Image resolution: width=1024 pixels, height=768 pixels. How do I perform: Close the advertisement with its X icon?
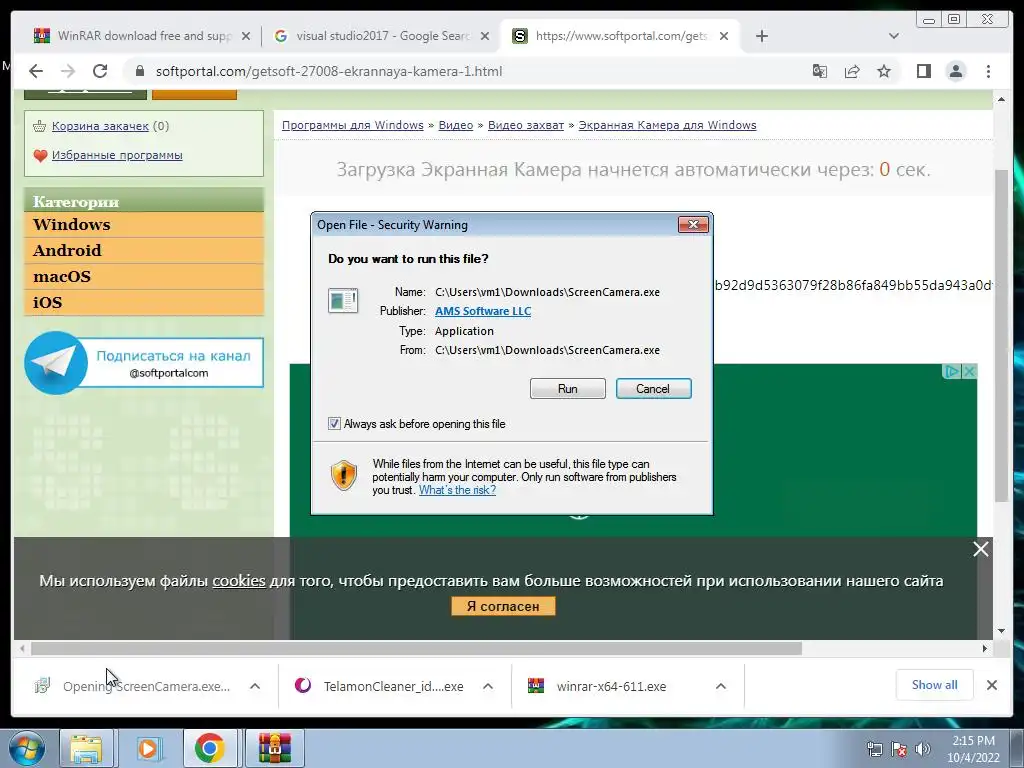pyautogui.click(x=970, y=371)
